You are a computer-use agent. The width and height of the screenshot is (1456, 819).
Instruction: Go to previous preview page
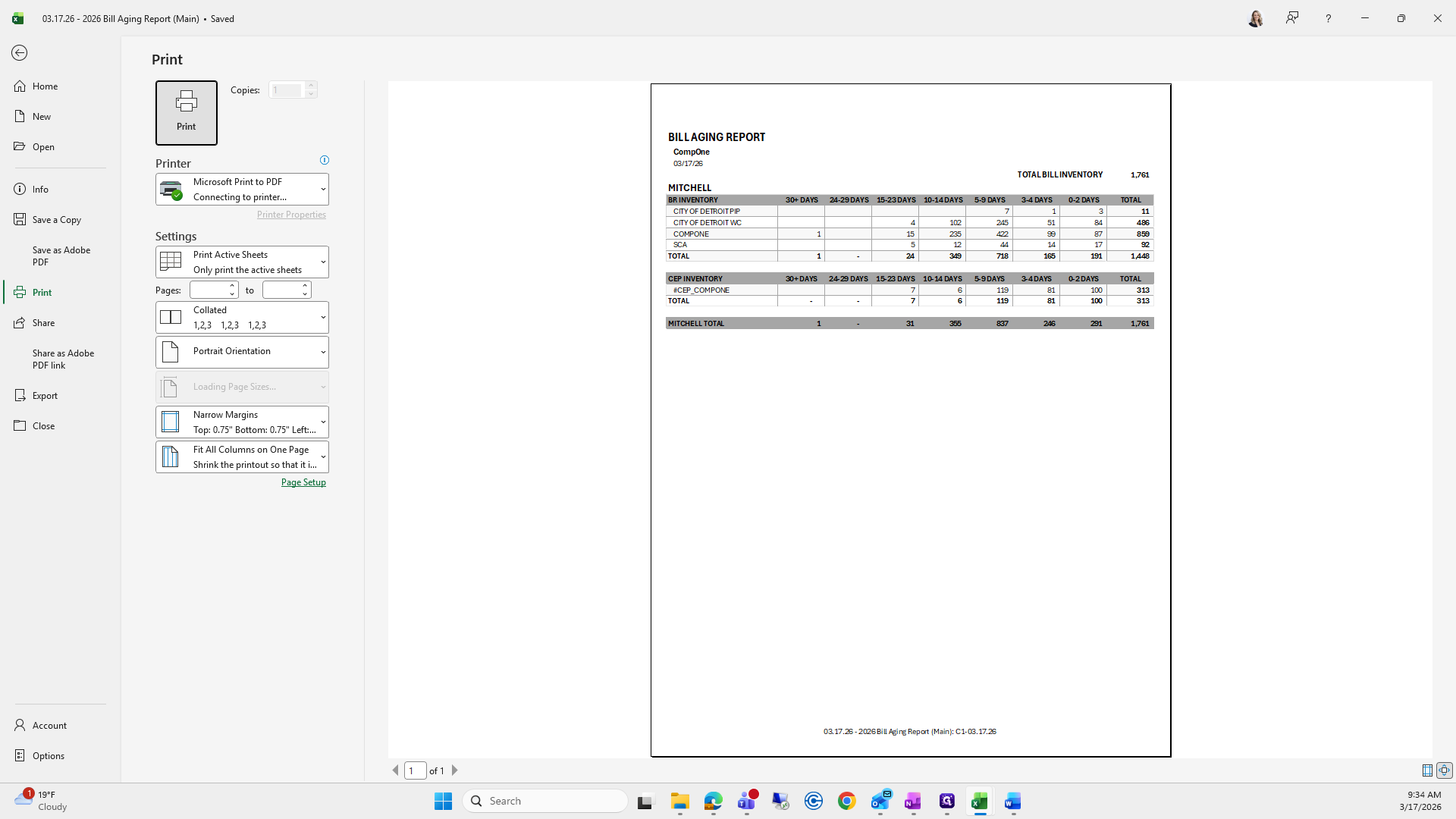pos(395,770)
